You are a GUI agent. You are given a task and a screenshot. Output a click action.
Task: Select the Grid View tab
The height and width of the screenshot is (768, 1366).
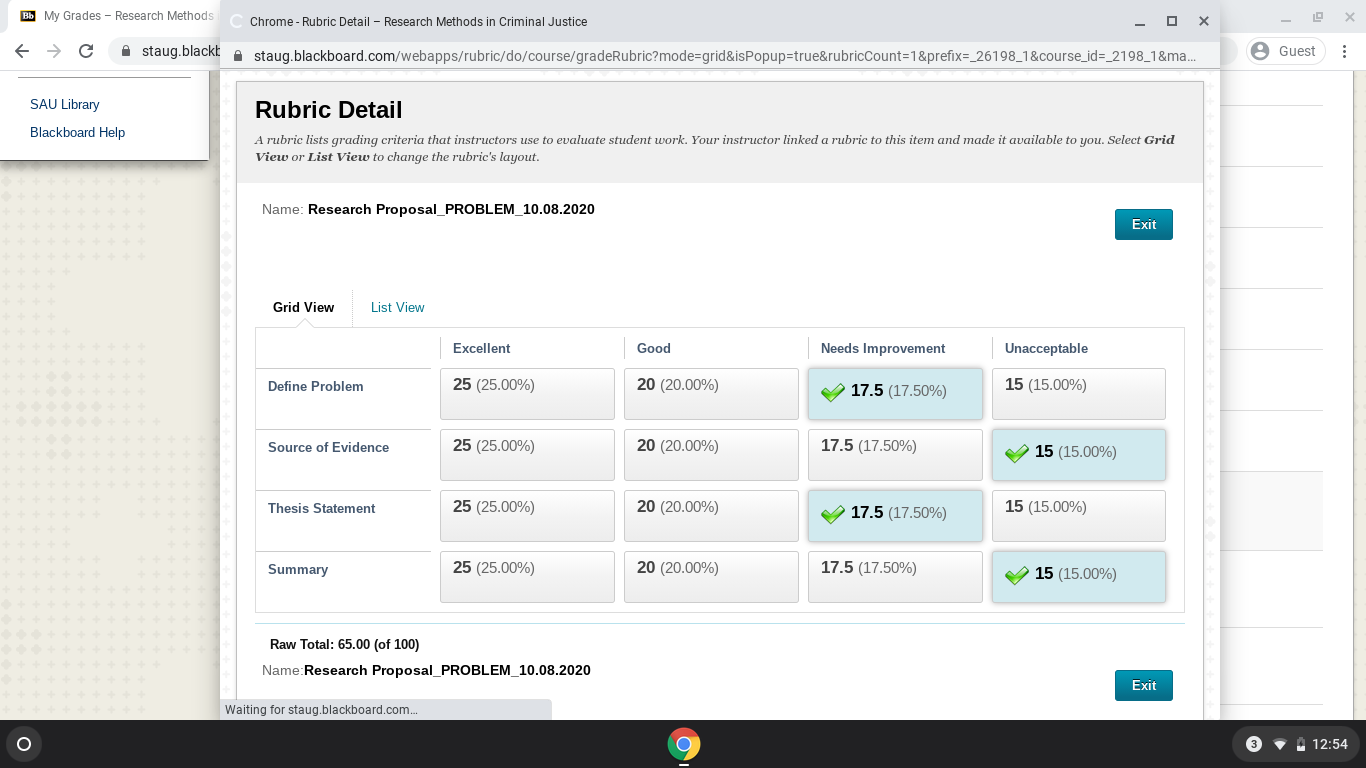[x=304, y=307]
